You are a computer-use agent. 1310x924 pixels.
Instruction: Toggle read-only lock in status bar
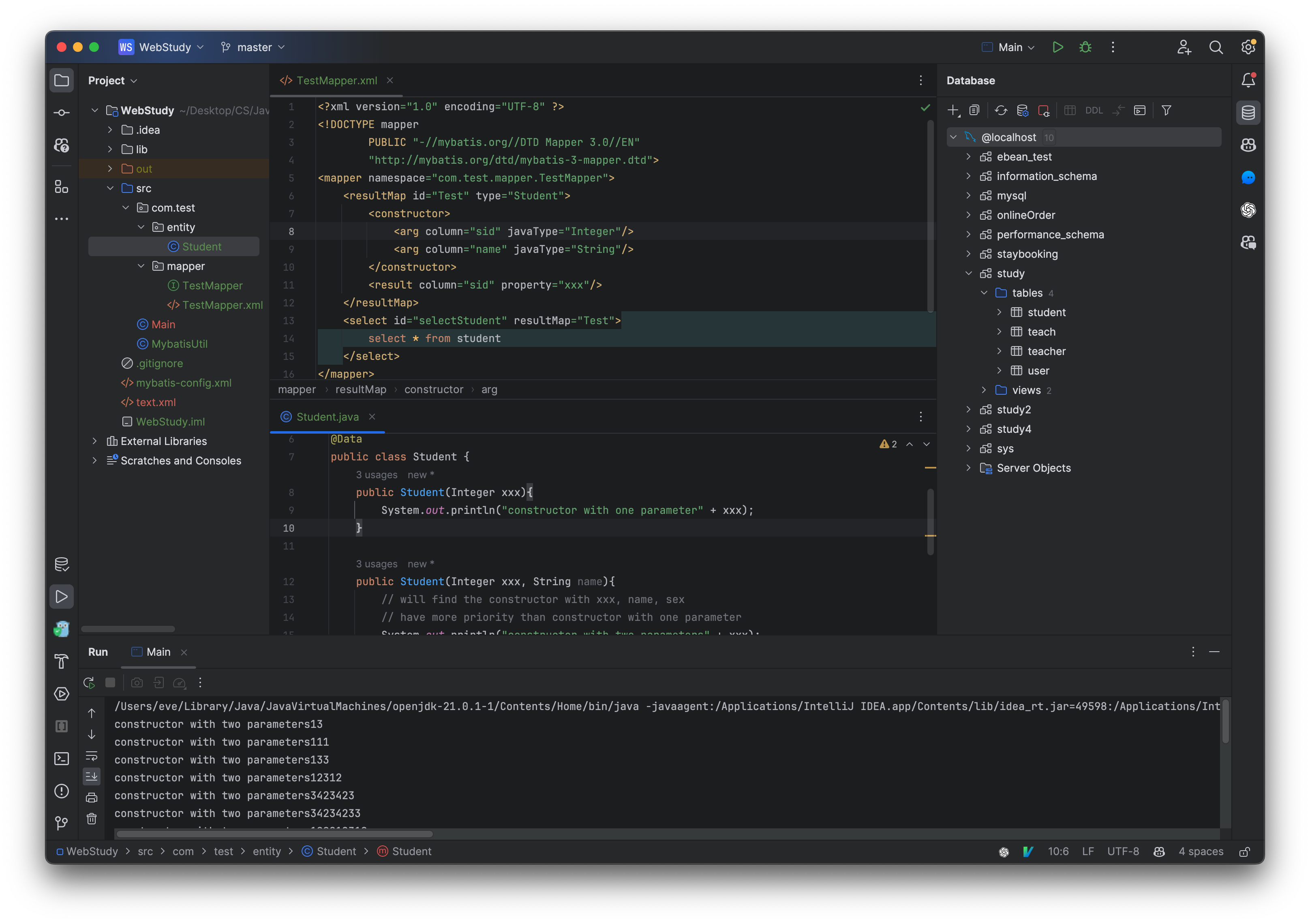1244,851
